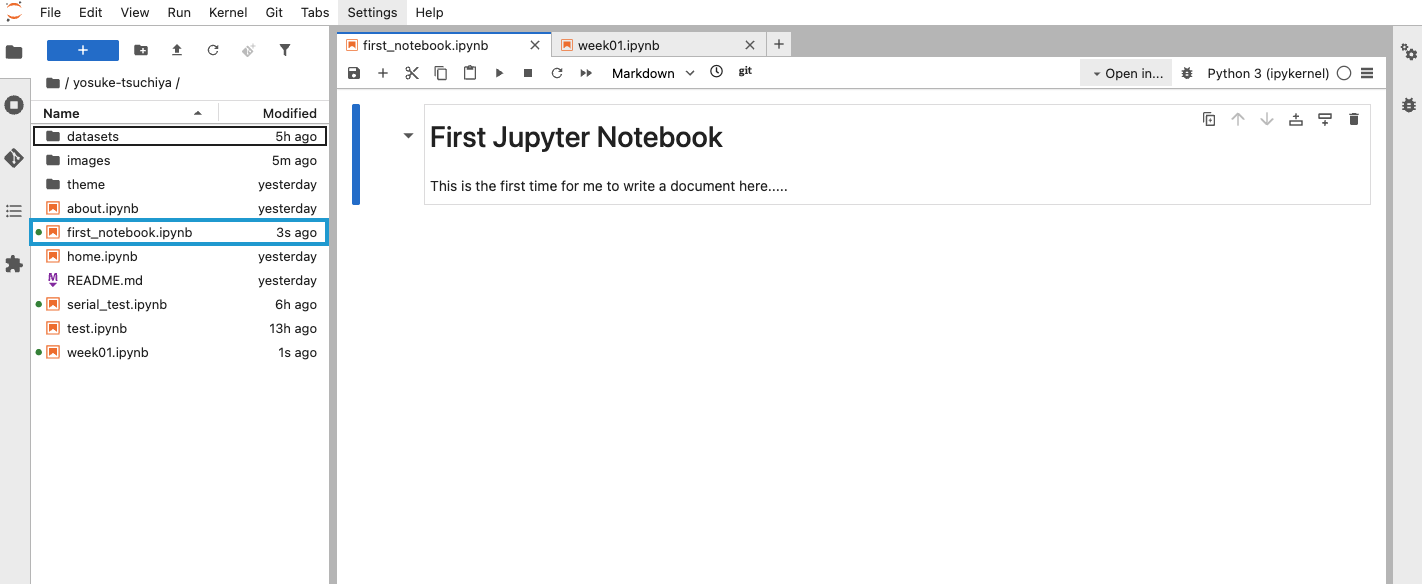Save the notebook with the floppy disk icon
This screenshot has width=1422, height=584.
pos(353,73)
